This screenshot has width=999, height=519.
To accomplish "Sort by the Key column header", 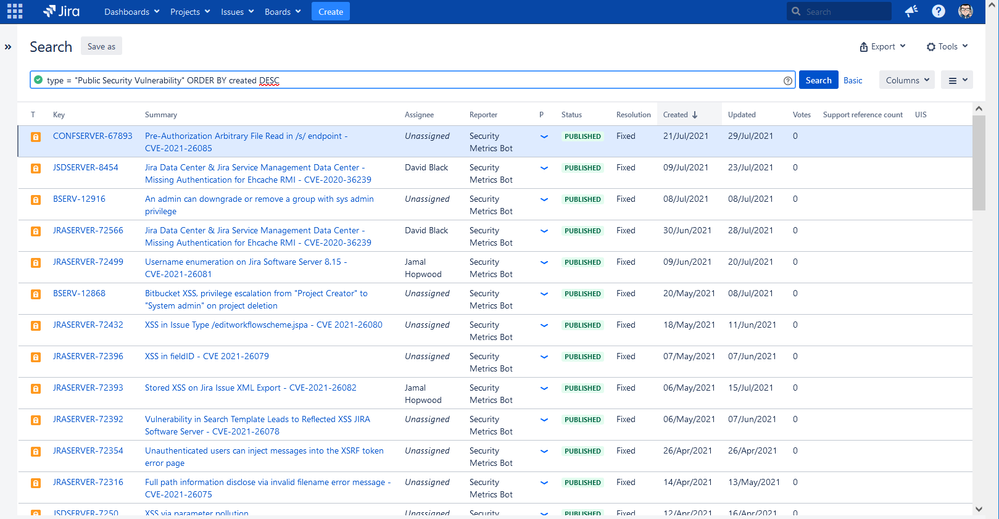I will (59, 115).
